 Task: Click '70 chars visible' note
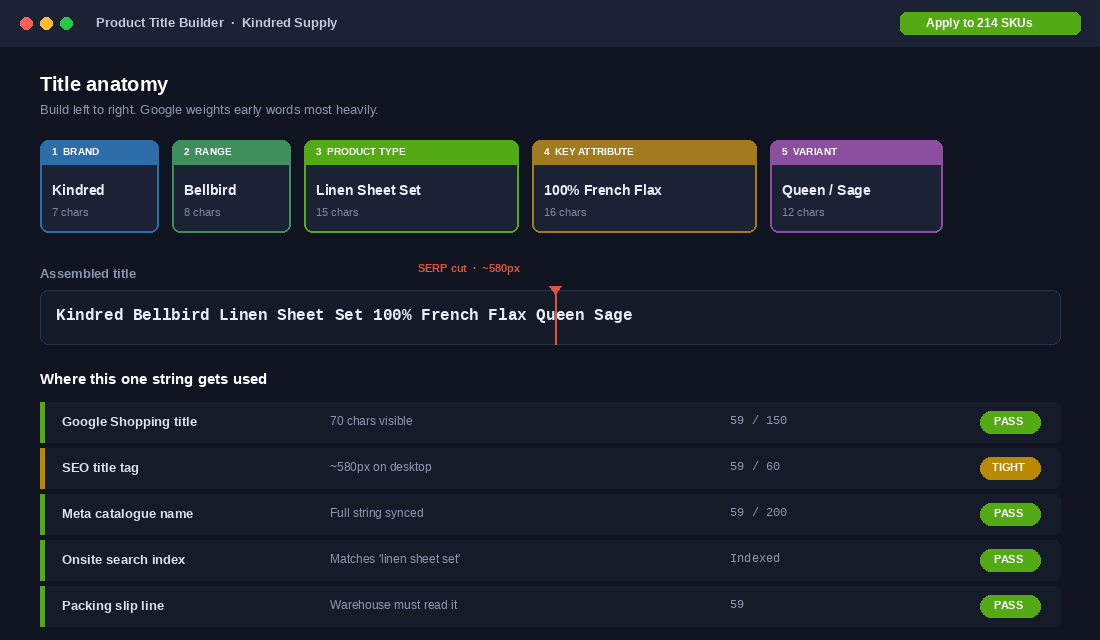point(371,421)
